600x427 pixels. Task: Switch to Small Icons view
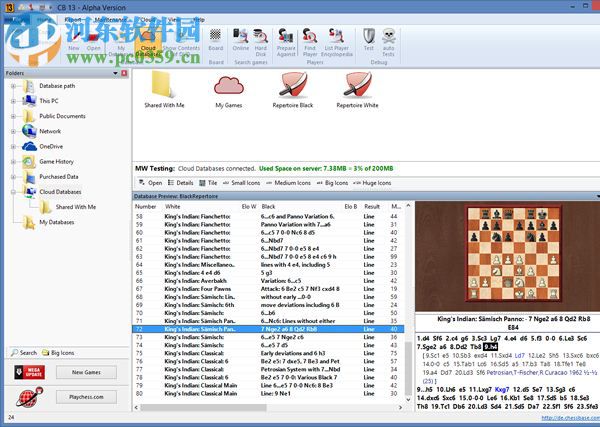coord(241,183)
